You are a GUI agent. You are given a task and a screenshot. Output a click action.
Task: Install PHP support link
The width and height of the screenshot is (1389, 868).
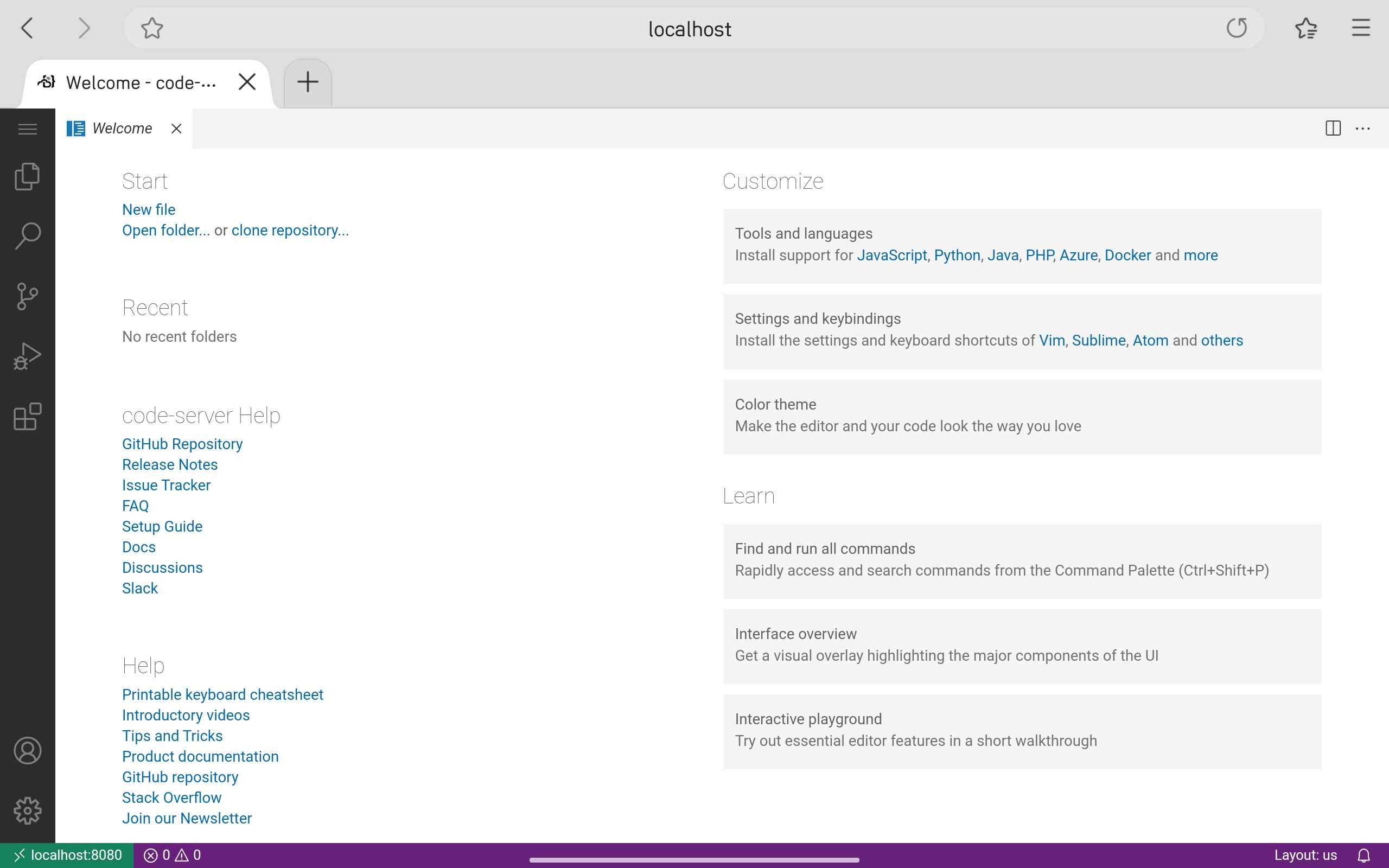tap(1040, 256)
